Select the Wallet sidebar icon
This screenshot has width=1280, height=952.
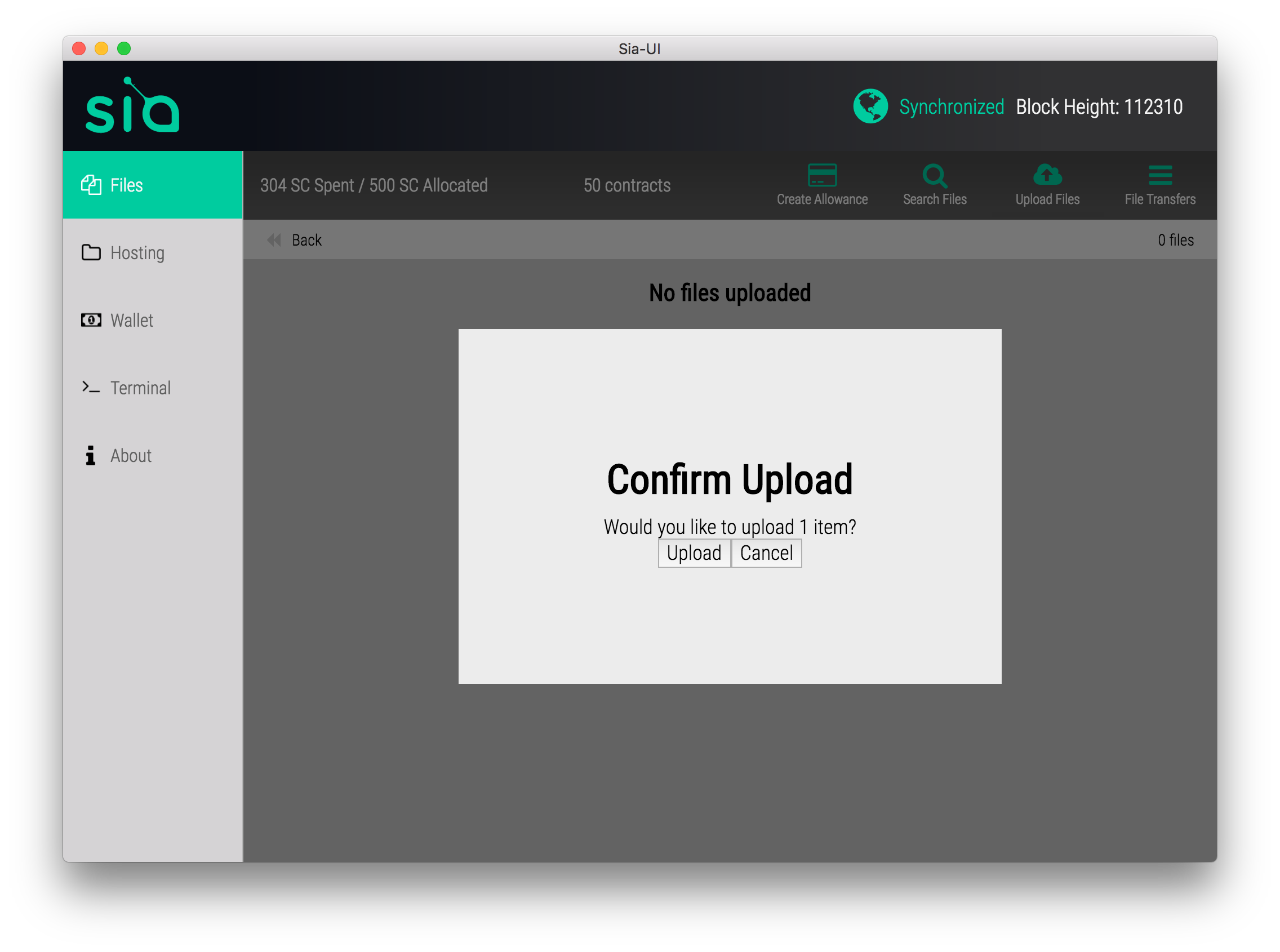[x=91, y=321]
